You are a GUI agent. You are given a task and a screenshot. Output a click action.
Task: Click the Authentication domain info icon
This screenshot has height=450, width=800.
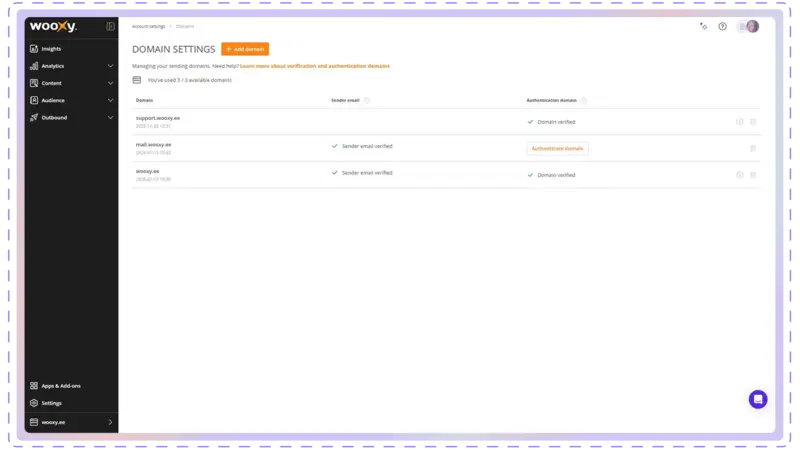pos(583,101)
